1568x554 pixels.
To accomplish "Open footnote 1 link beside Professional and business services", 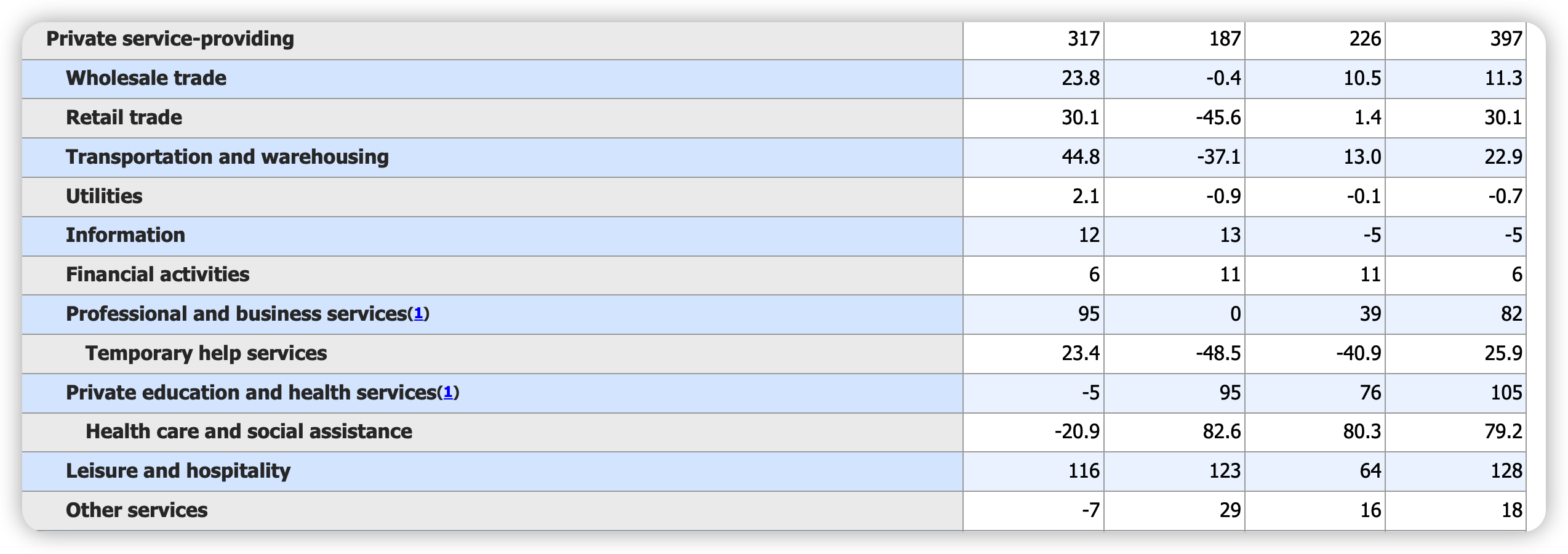I will (x=418, y=314).
